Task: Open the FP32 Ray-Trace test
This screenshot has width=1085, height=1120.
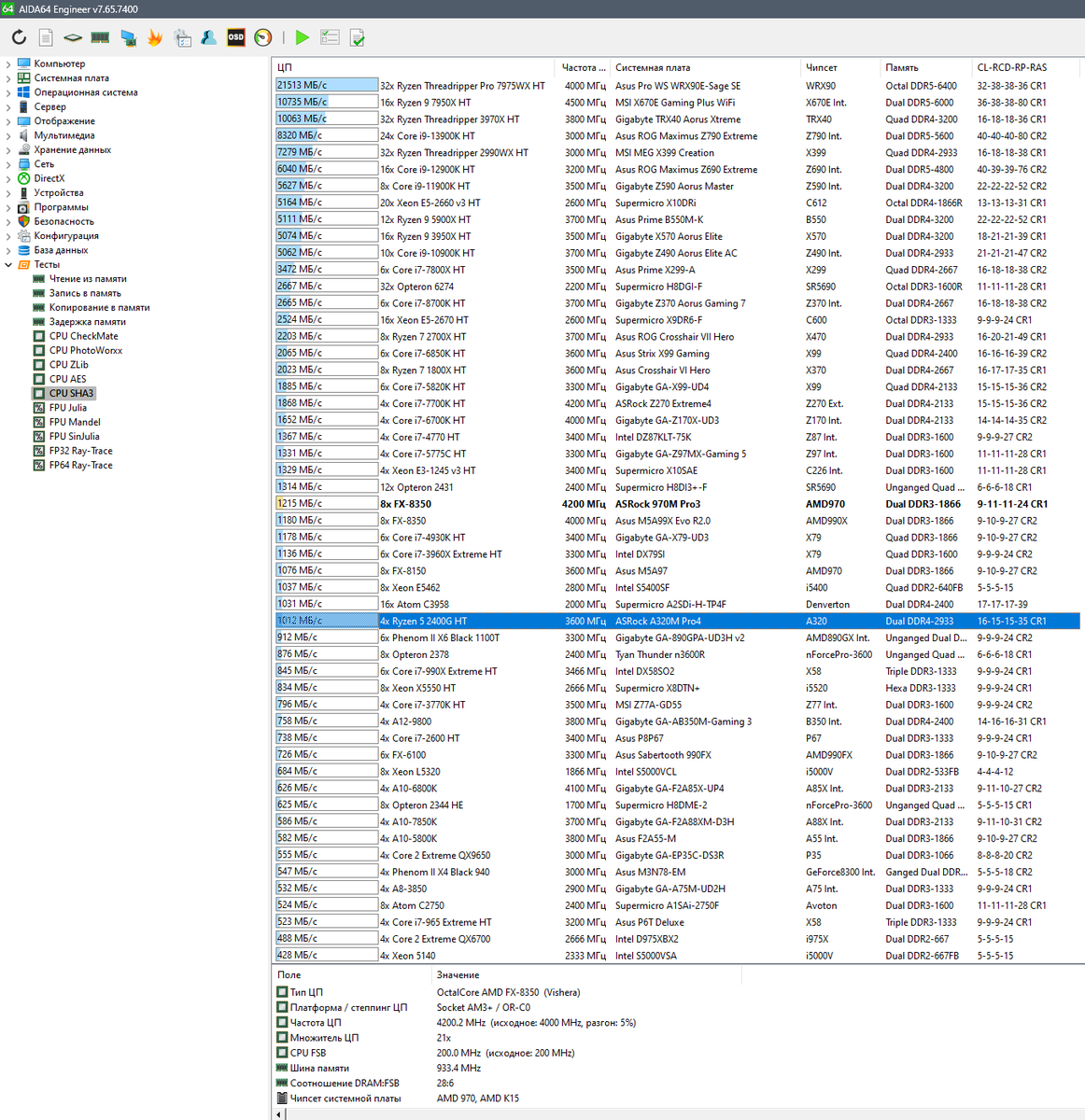Action: pos(80,451)
